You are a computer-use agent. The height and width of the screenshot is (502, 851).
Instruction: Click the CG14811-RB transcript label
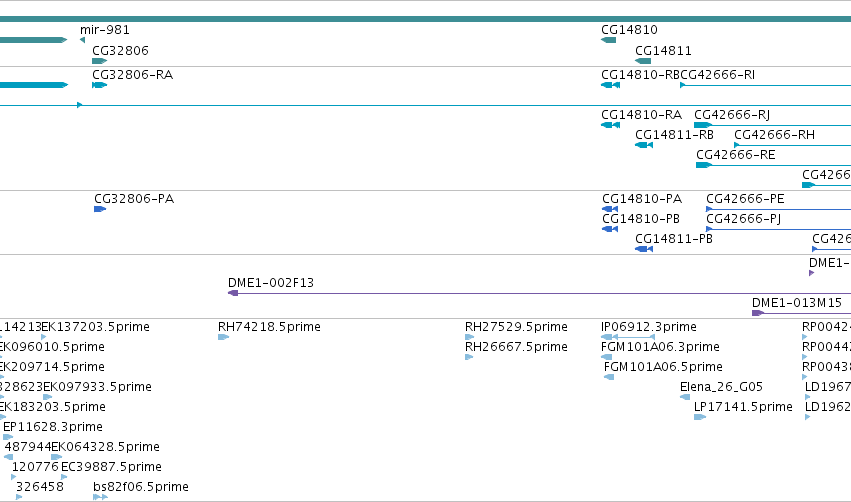(x=674, y=135)
